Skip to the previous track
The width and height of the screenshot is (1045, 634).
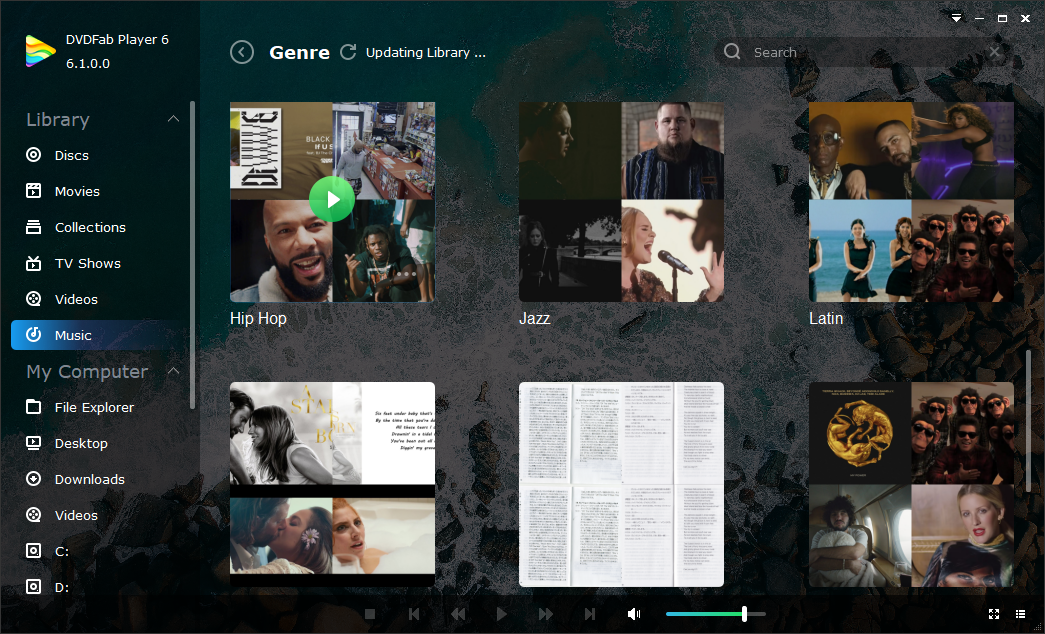(x=414, y=614)
